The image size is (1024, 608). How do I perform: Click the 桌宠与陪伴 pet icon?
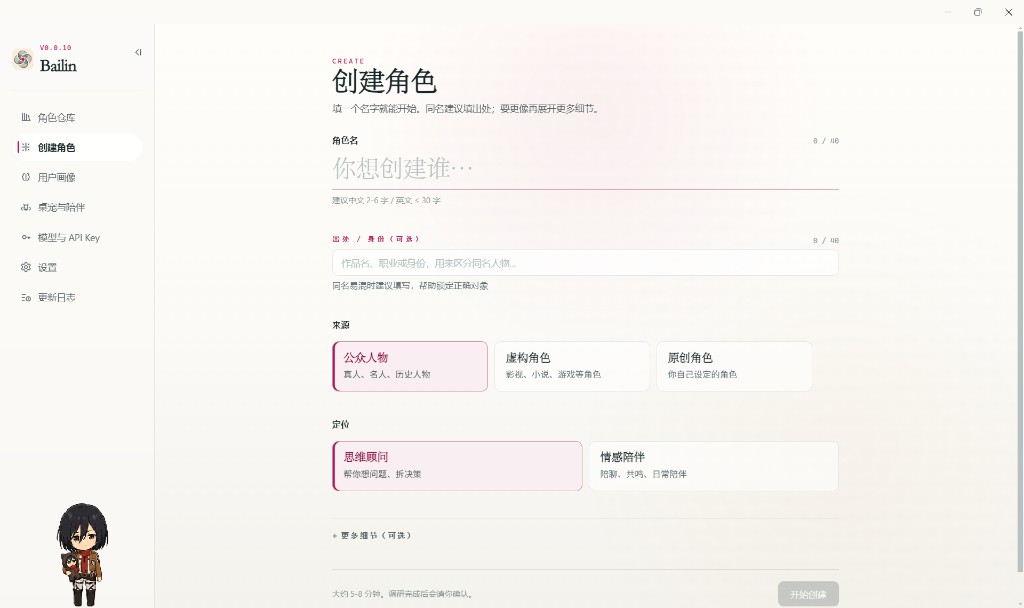(x=25, y=207)
